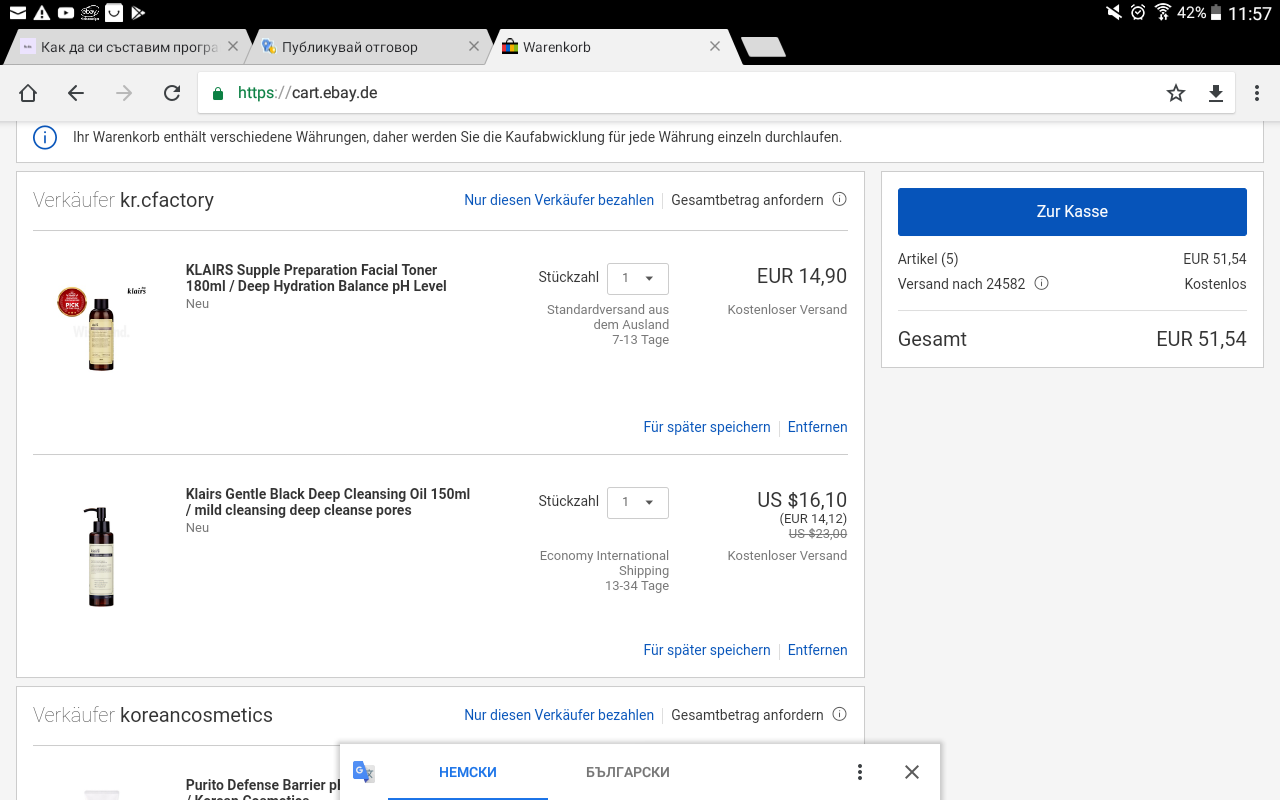Screen dimensions: 1280x800
Task: Bookmark this page with the star icon
Action: pyautogui.click(x=1176, y=93)
